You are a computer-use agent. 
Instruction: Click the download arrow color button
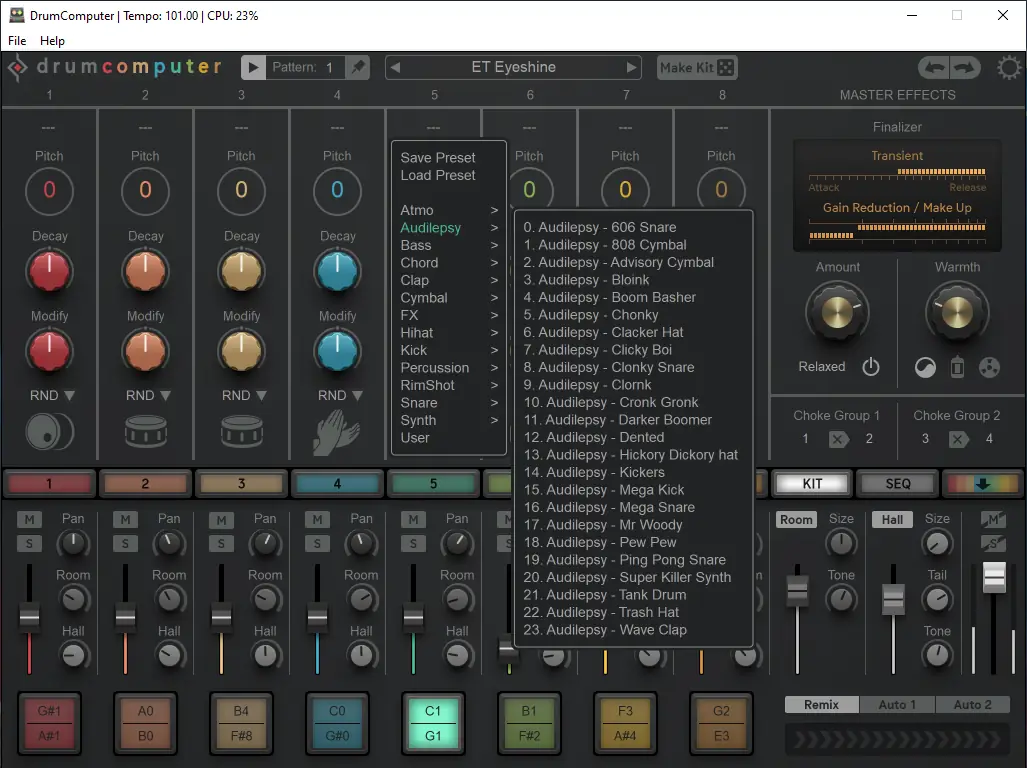pyautogui.click(x=982, y=484)
